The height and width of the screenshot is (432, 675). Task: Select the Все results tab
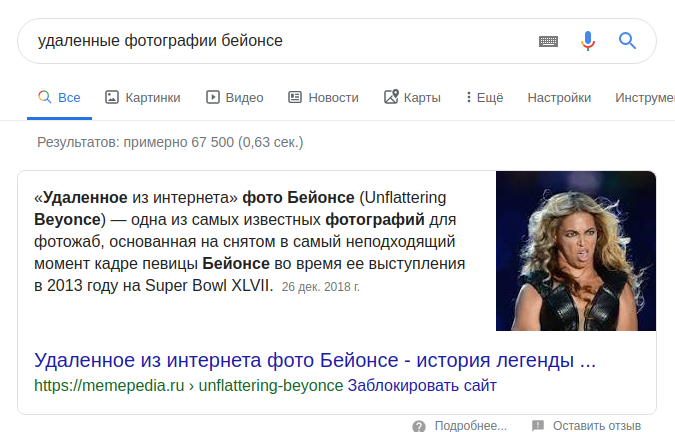coord(59,97)
